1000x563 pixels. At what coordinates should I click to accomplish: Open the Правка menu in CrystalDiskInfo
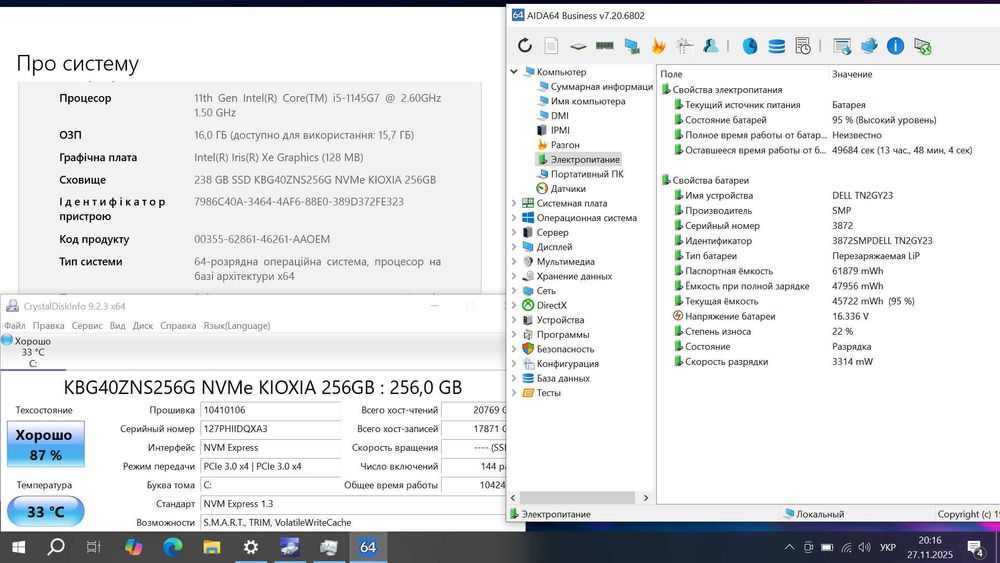point(48,325)
